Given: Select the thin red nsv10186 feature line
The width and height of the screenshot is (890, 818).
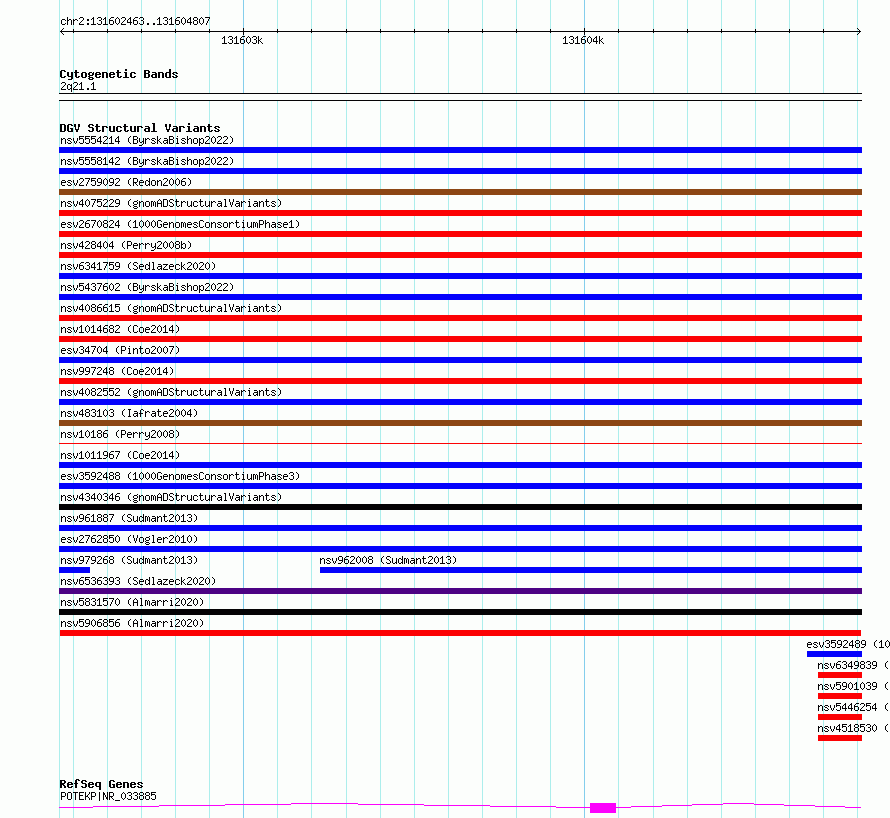Looking at the screenshot, I should click(x=460, y=443).
